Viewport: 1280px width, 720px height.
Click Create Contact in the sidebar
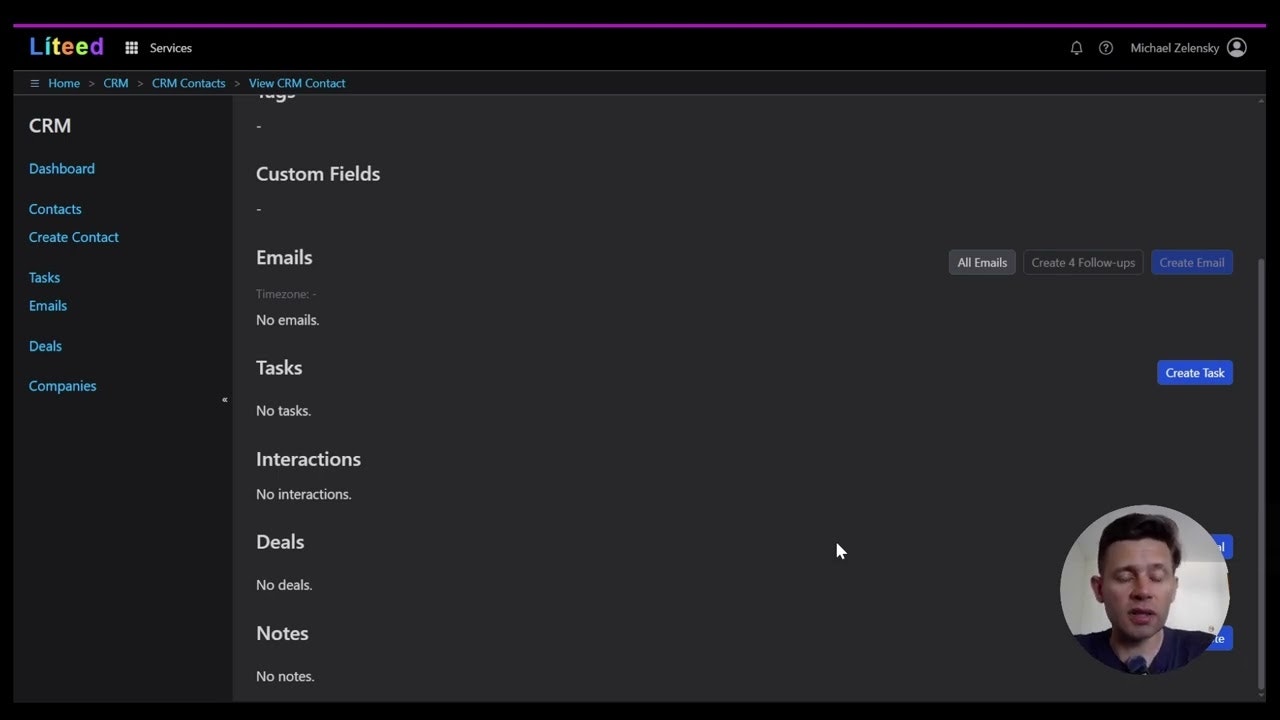[73, 237]
